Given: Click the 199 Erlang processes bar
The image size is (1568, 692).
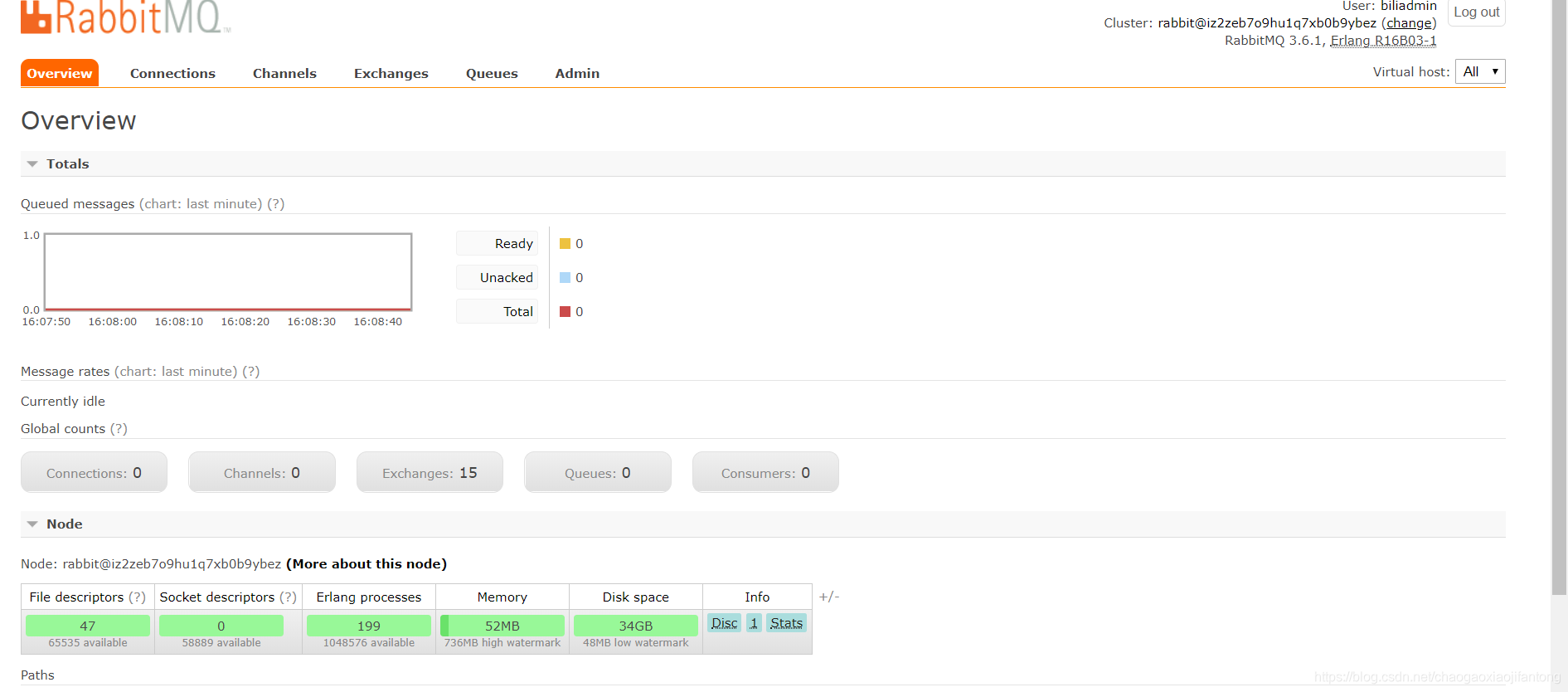Looking at the screenshot, I should point(369,626).
